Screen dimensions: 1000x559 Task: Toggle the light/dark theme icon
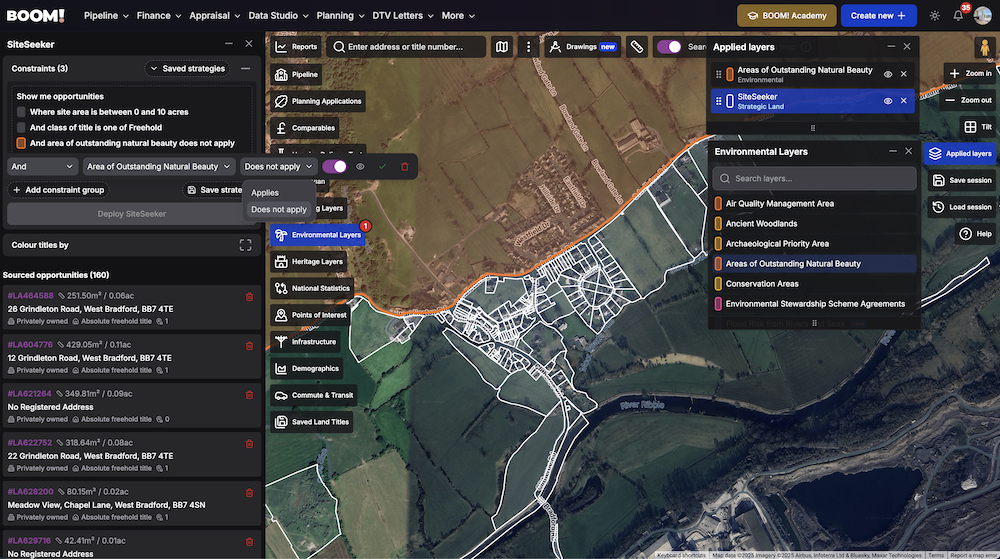click(x=934, y=16)
